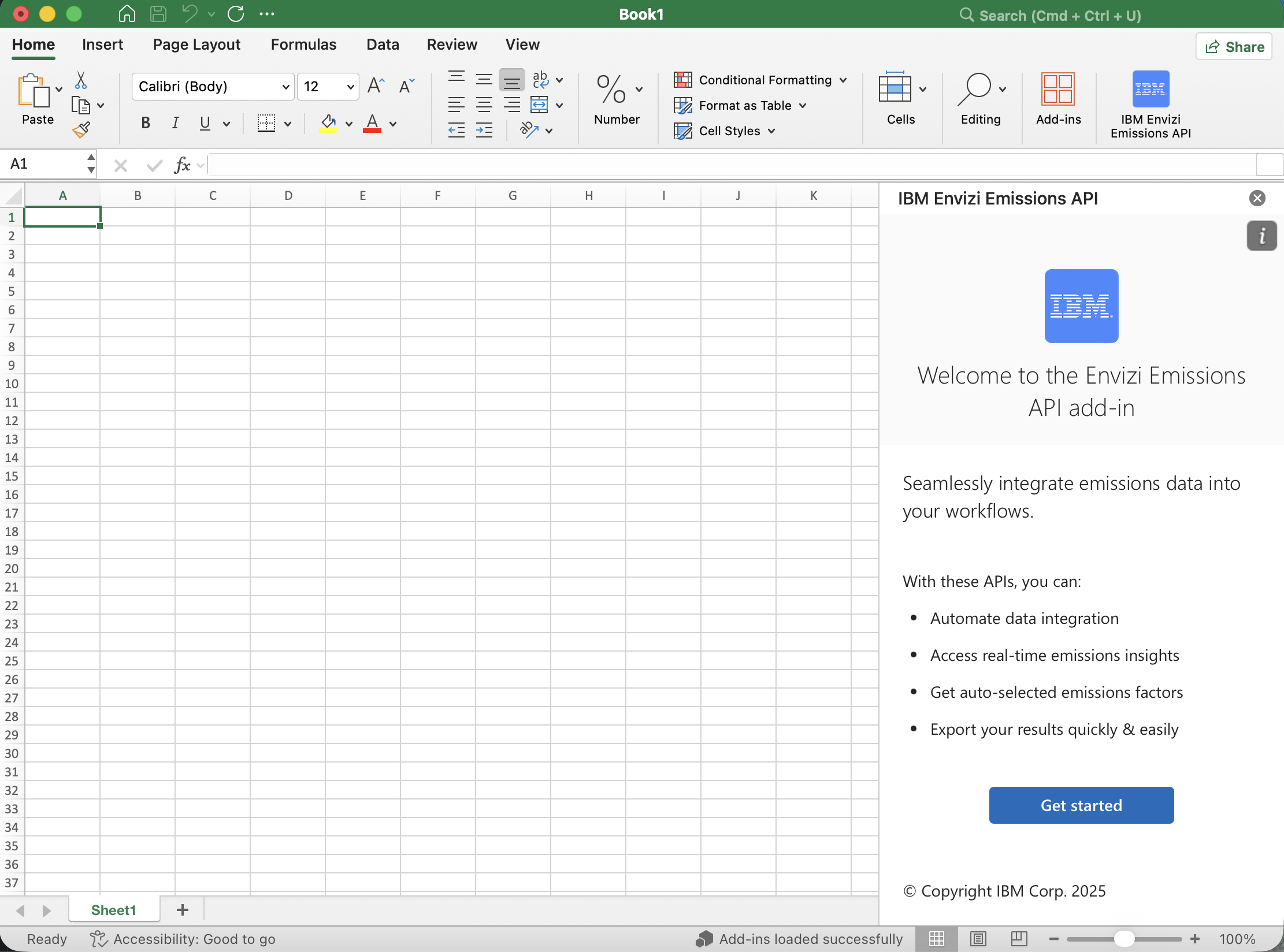Image resolution: width=1284 pixels, height=952 pixels.
Task: Click the Share button
Action: coord(1234,47)
